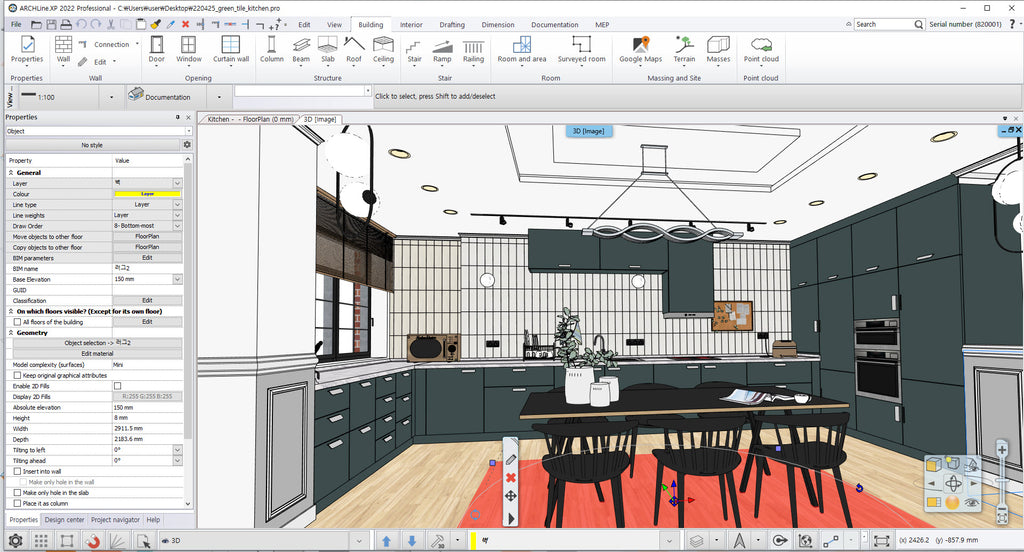Pick the Column tool
The image size is (1024, 552).
point(272,50)
